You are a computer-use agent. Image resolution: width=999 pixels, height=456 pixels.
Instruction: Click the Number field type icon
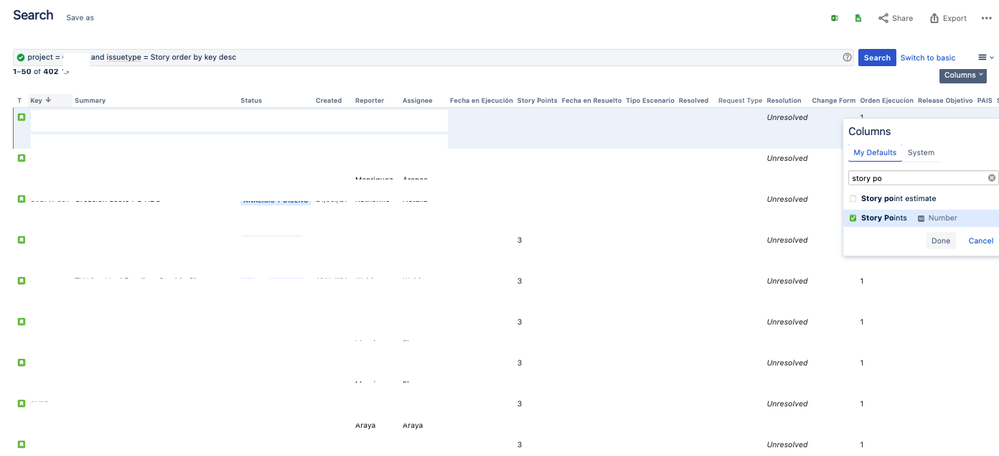coord(921,218)
